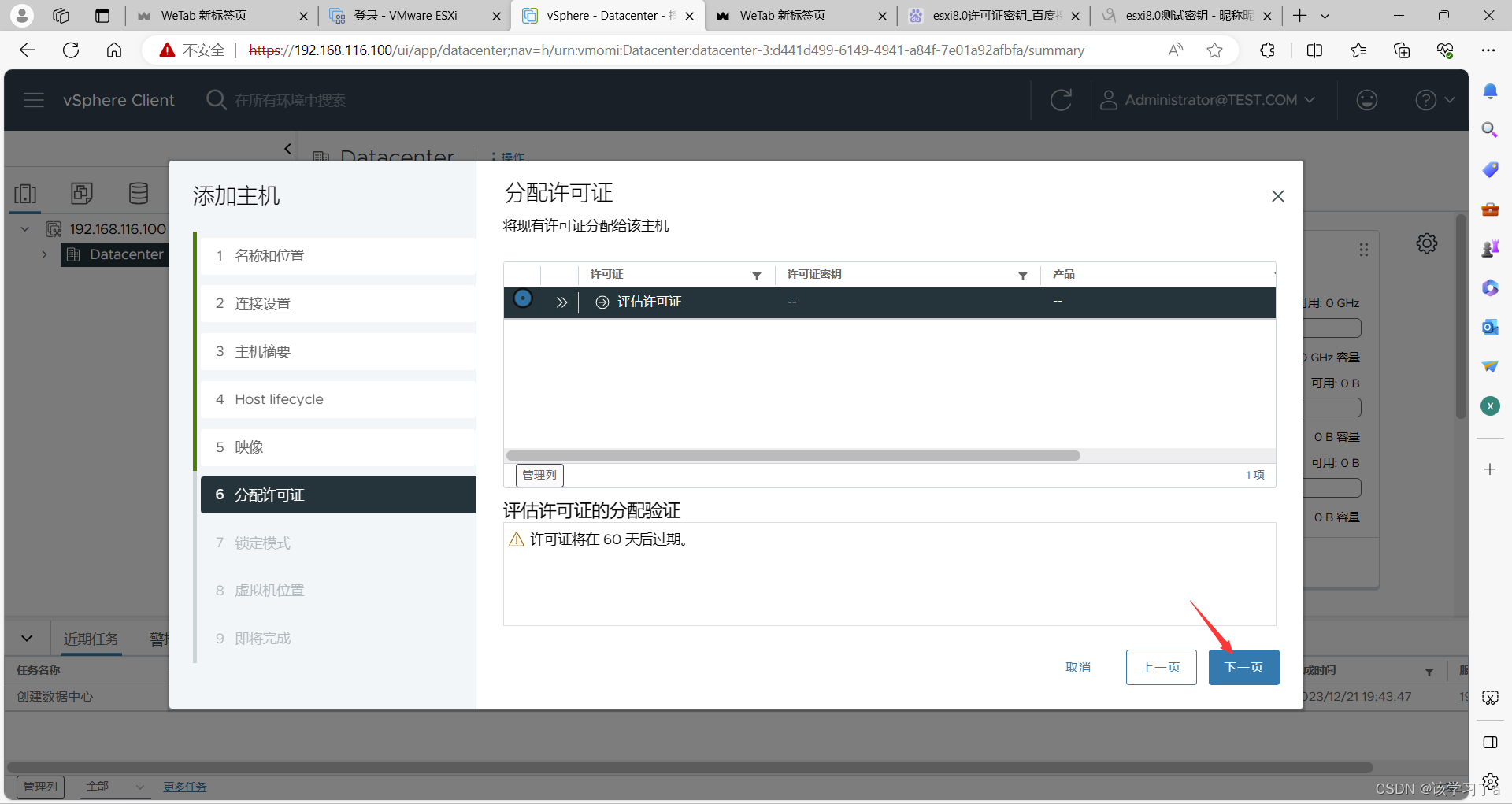Click browser back arrow
Viewport: 1512px width, 804px height.
[28, 50]
